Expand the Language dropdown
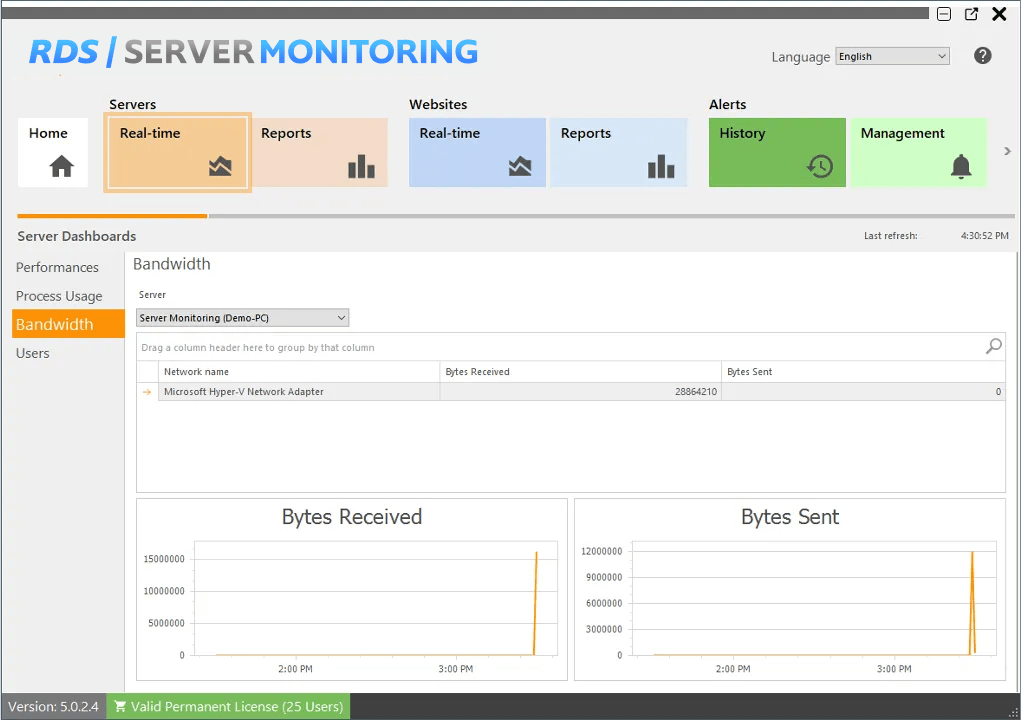The height and width of the screenshot is (720, 1021). [892, 57]
